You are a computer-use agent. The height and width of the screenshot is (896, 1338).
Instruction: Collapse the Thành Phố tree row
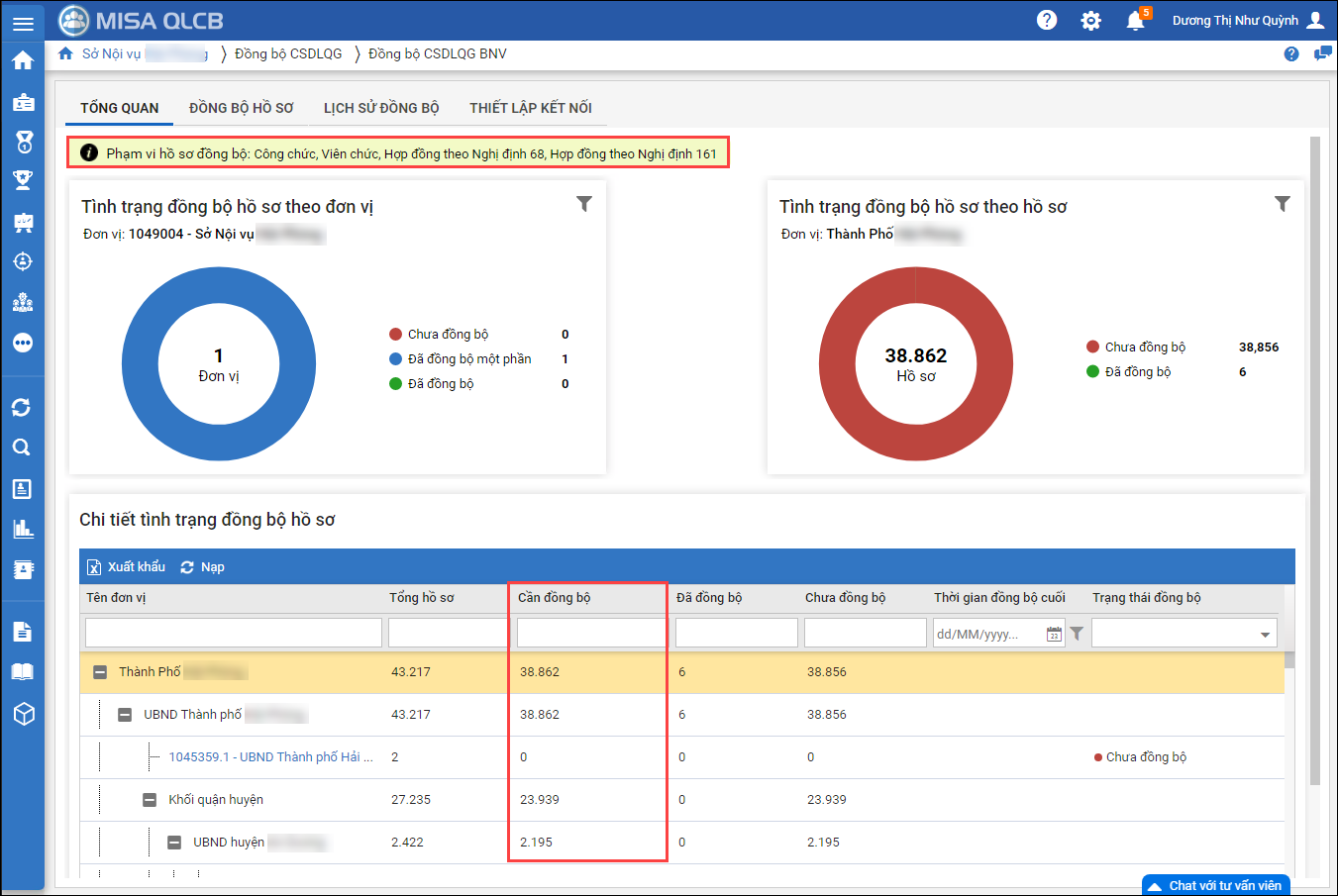click(100, 672)
